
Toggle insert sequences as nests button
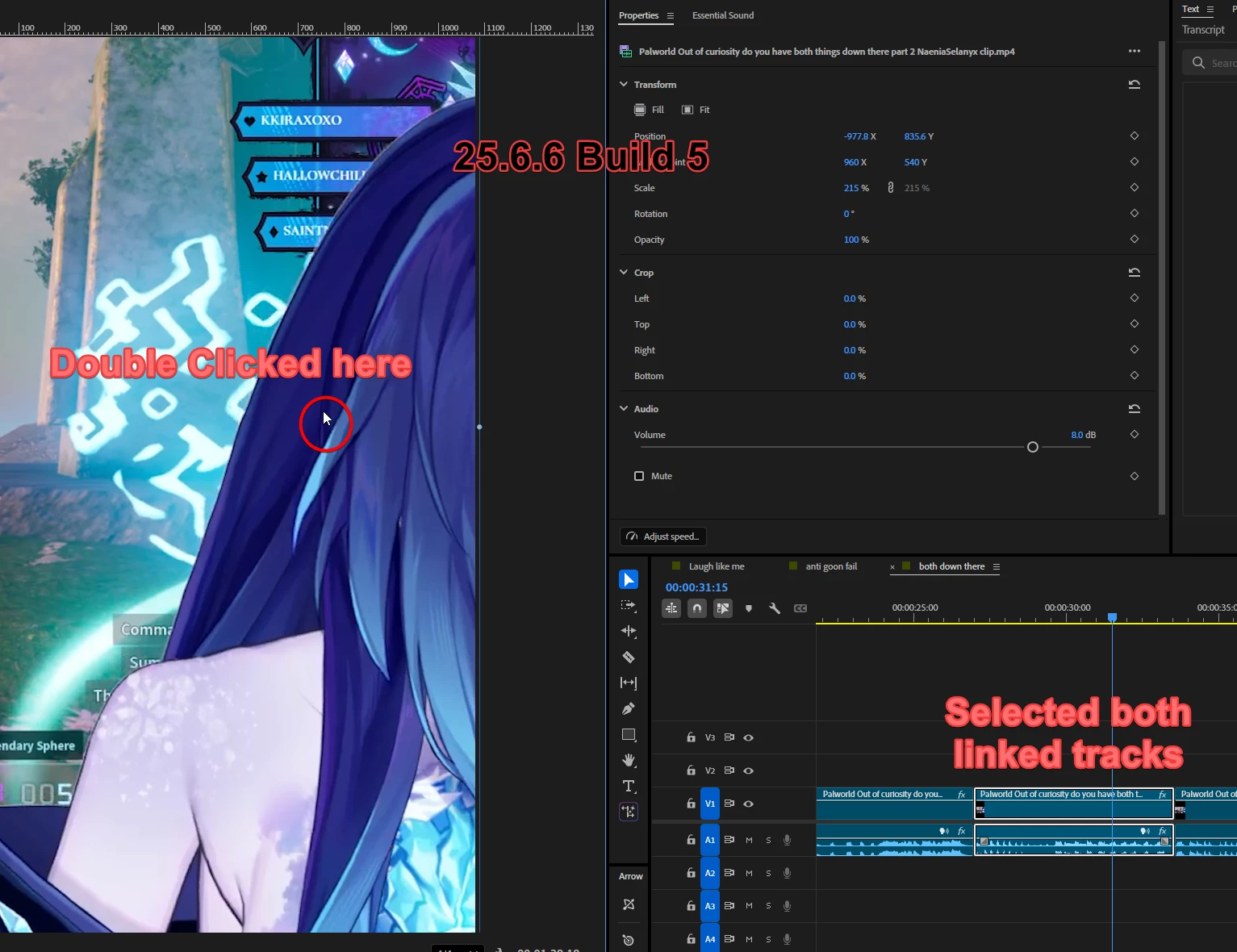[x=671, y=608]
